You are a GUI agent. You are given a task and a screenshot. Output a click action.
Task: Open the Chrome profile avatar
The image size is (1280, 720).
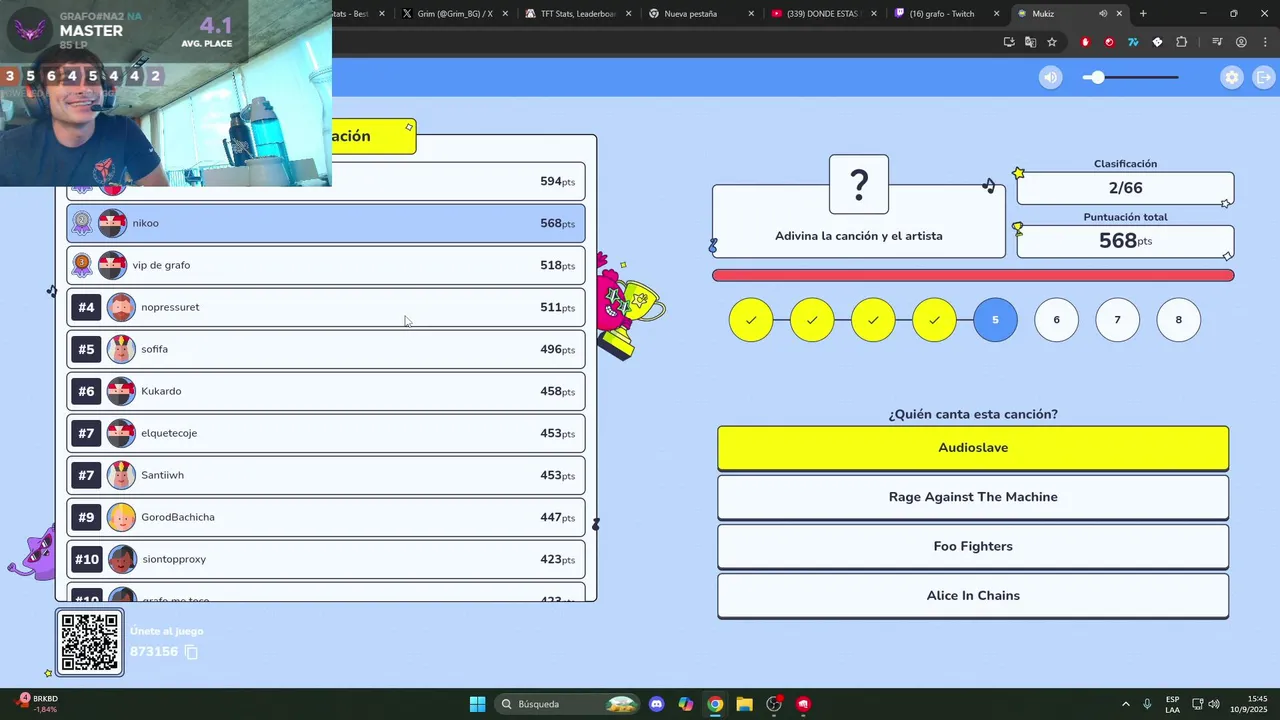(x=1241, y=42)
